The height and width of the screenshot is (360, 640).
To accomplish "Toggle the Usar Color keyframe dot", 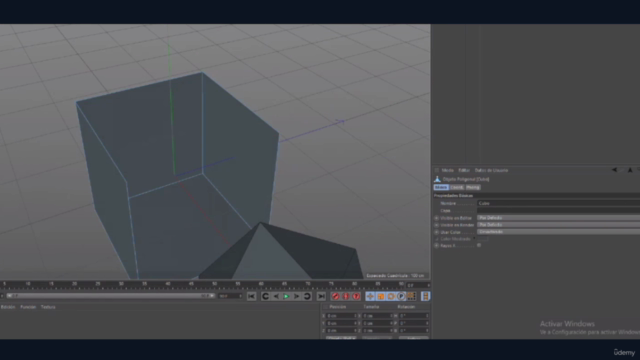I will pos(436,232).
